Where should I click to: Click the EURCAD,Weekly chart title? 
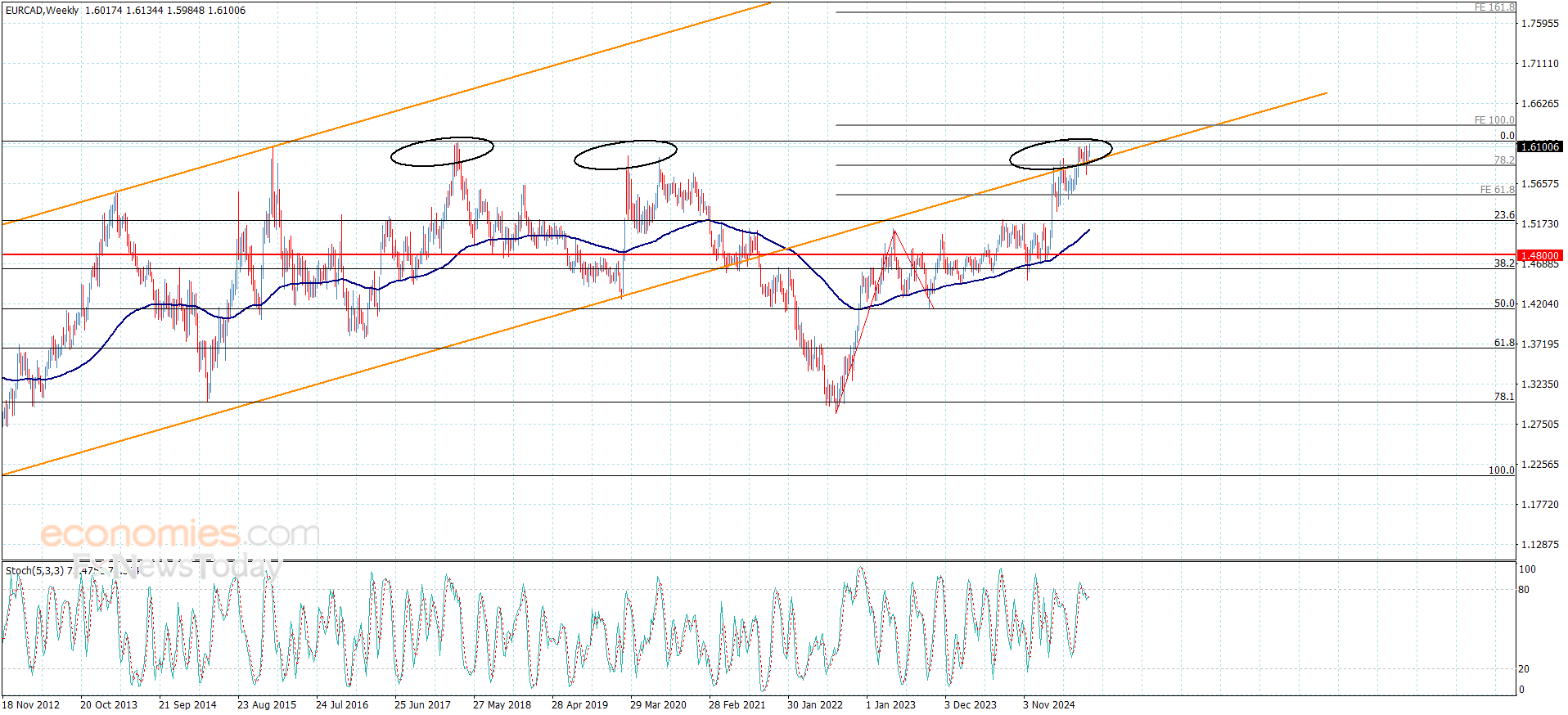[43, 11]
